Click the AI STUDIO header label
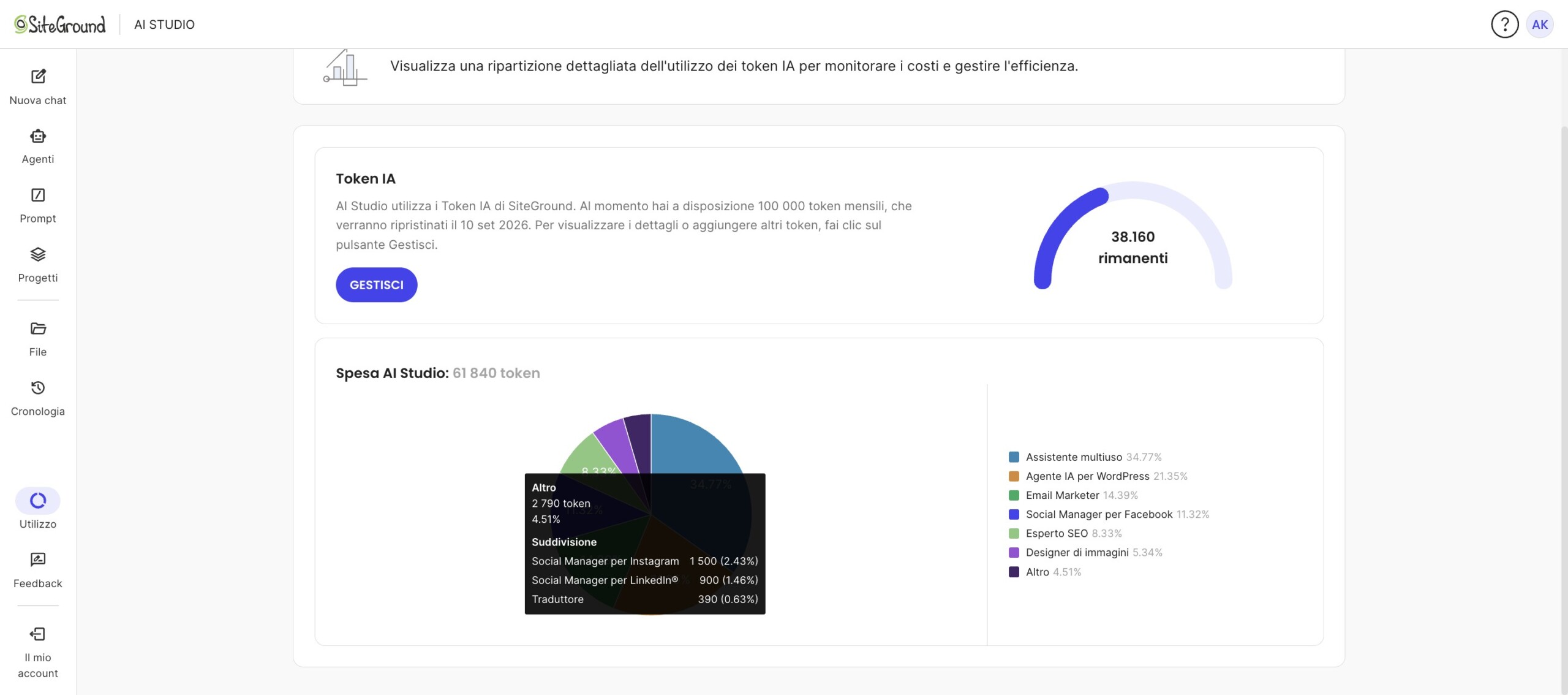This screenshot has height=695, width=1568. (x=164, y=25)
